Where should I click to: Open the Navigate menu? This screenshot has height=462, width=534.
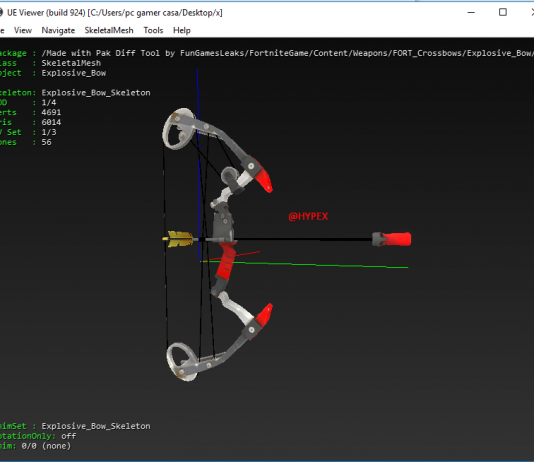pos(58,30)
